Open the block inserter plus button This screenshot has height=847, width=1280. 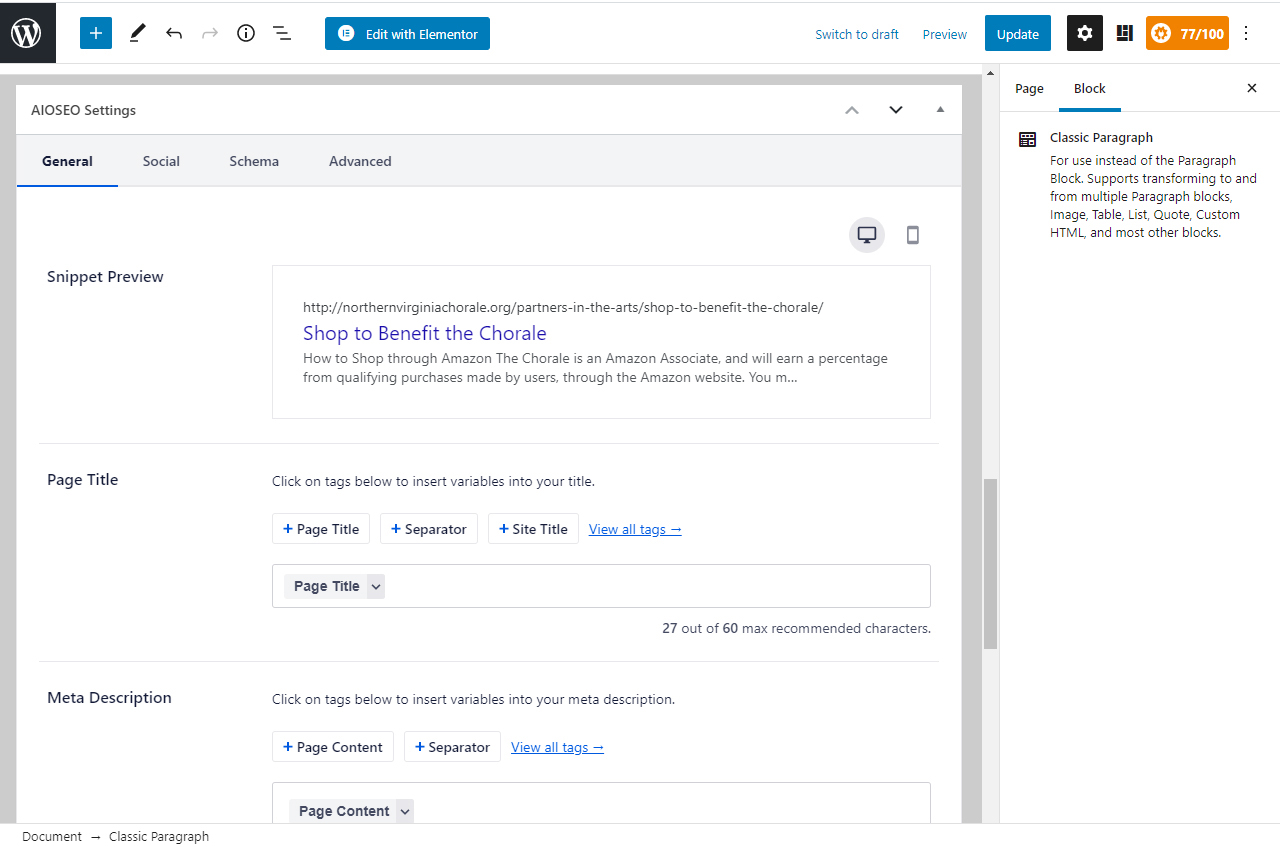(96, 33)
